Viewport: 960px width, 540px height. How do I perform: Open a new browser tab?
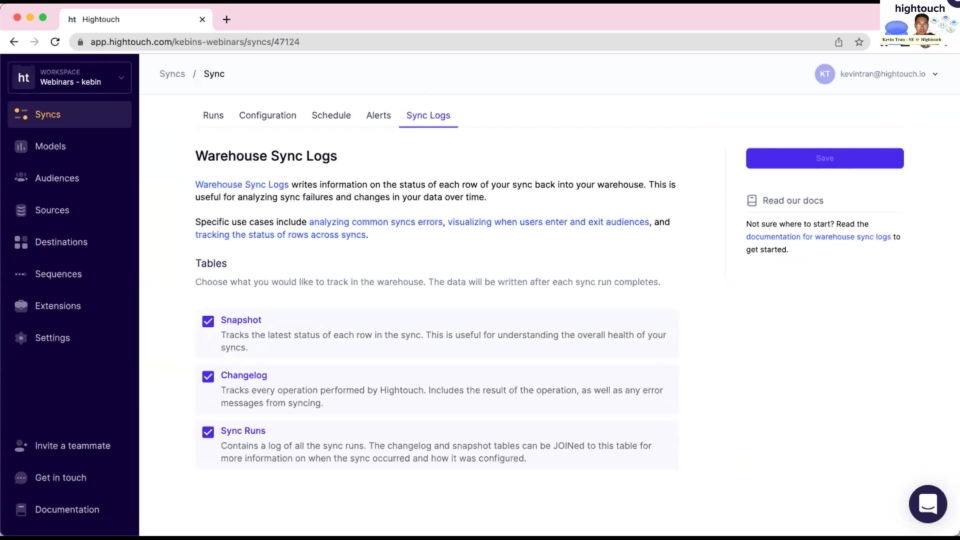coord(227,20)
